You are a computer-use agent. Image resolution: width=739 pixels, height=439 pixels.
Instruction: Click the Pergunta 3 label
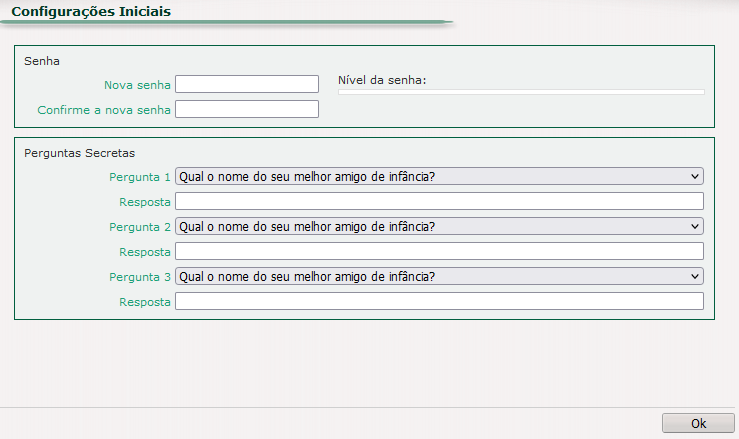tap(140, 277)
